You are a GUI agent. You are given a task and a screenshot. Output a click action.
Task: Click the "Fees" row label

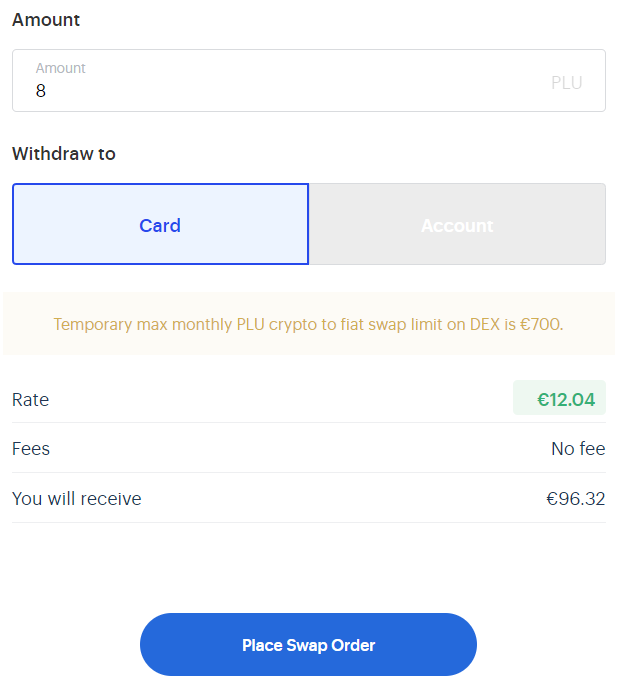pyautogui.click(x=31, y=449)
